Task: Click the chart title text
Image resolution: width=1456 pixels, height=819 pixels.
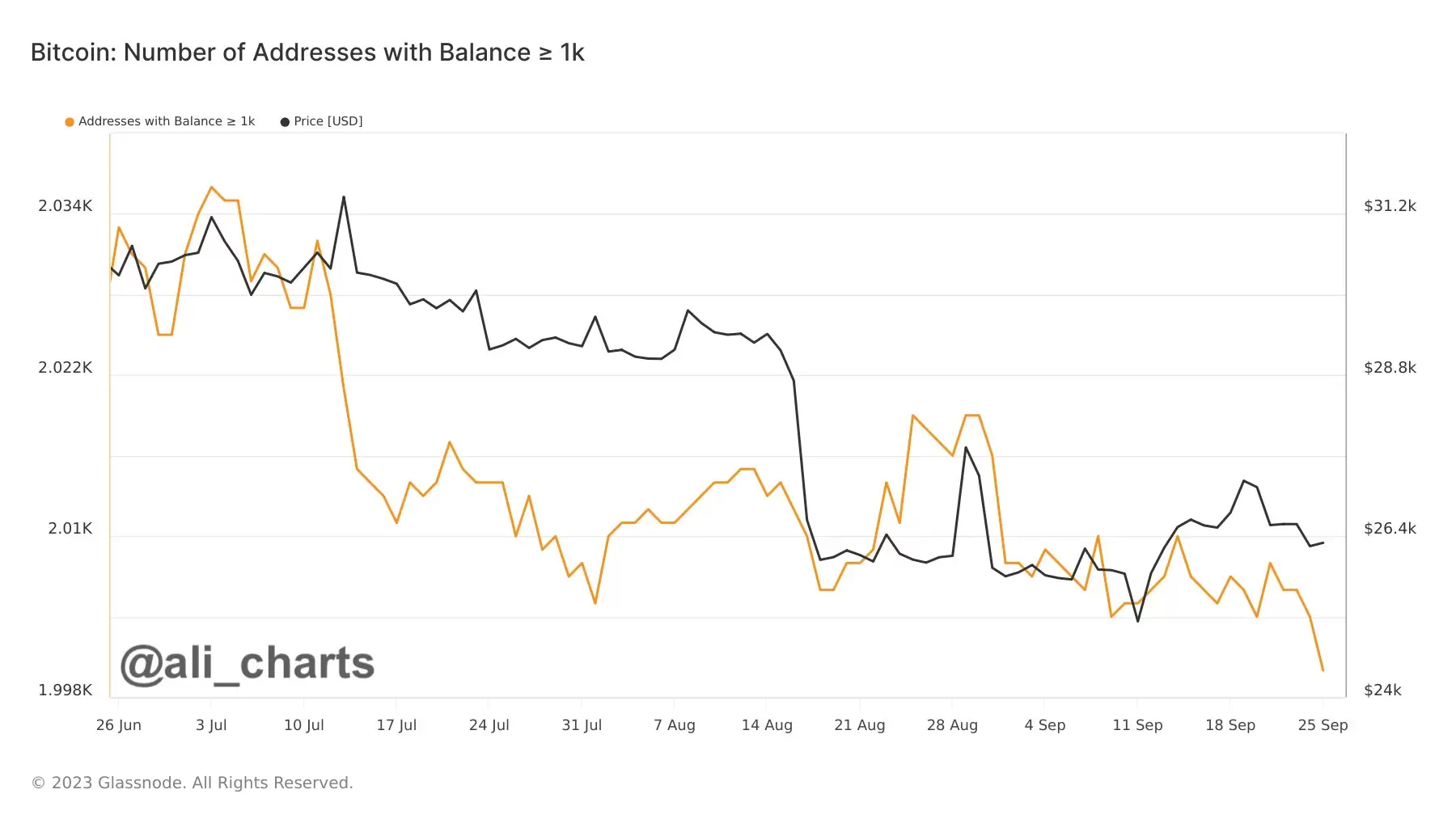Action: click(x=307, y=53)
